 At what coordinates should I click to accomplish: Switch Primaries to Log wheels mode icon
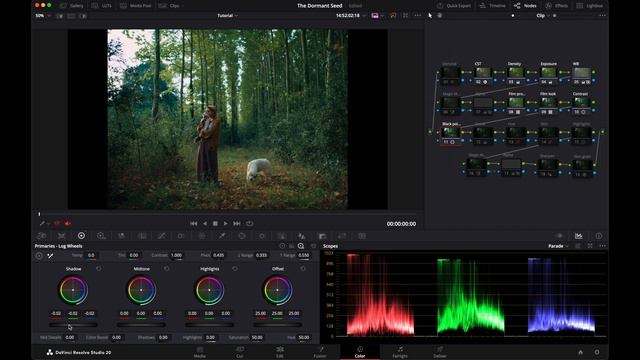(301, 246)
